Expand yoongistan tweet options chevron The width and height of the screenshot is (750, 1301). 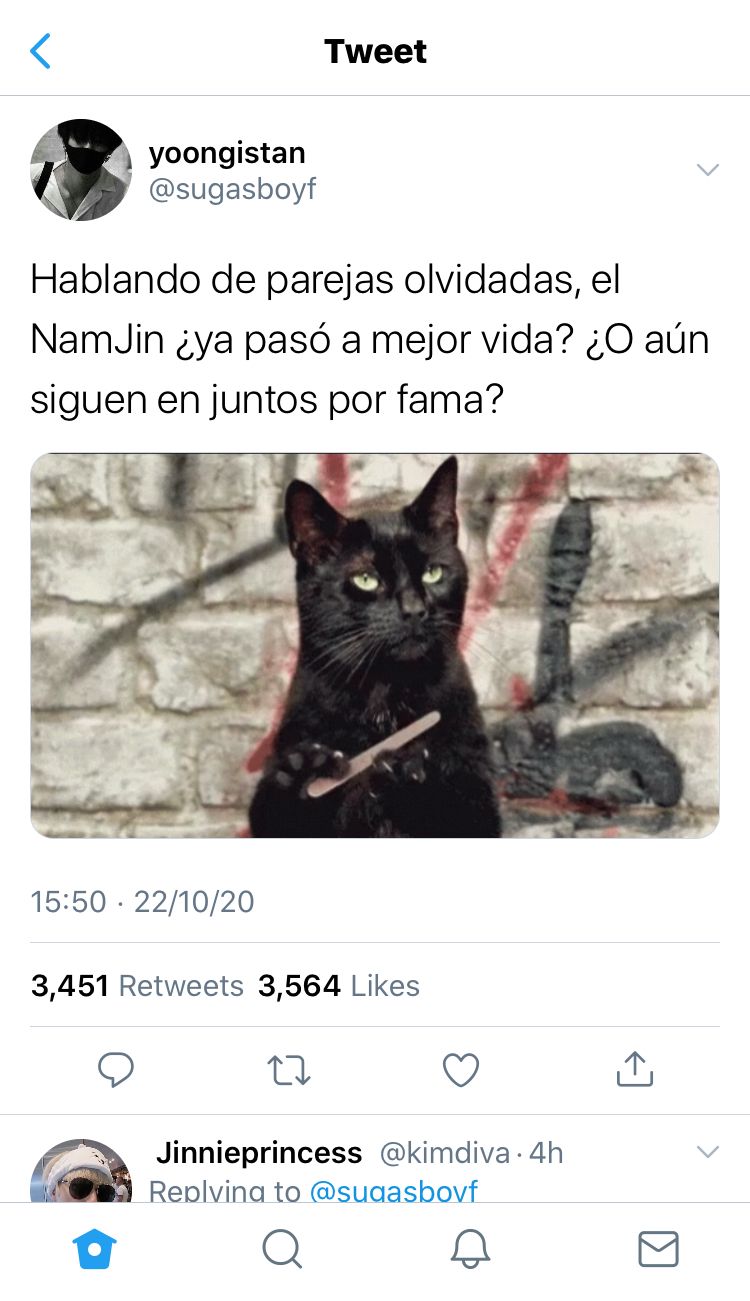tap(708, 170)
